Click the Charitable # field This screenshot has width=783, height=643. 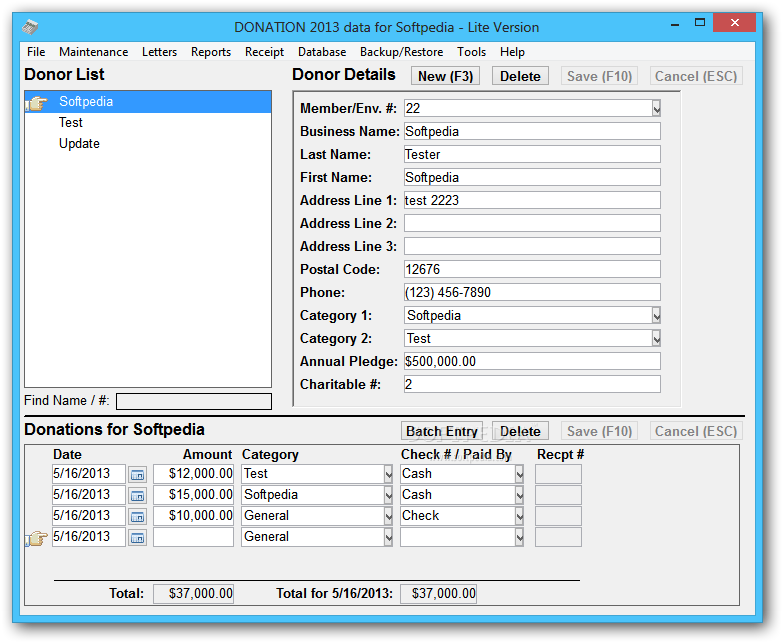pos(532,384)
